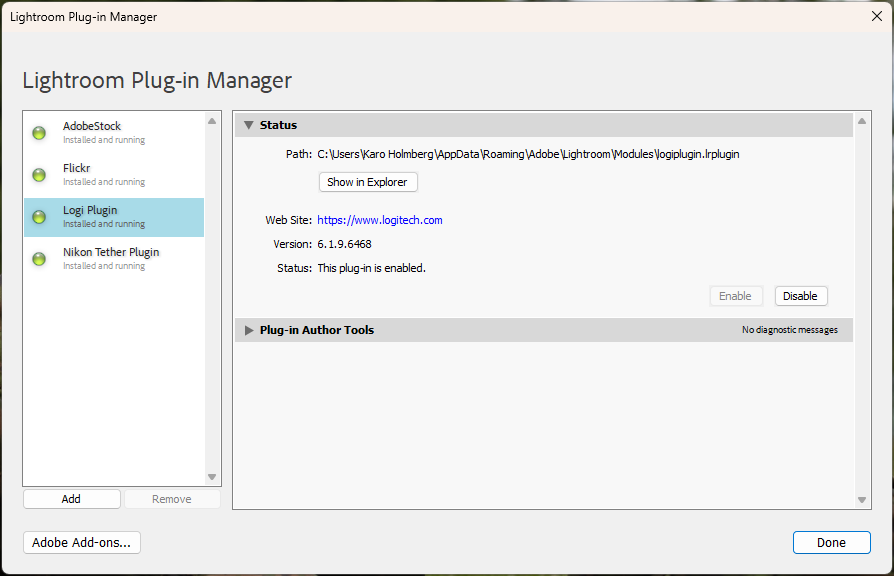This screenshot has height=576, width=894.
Task: Click details panel scrollbar up arrow
Action: pos(862,121)
